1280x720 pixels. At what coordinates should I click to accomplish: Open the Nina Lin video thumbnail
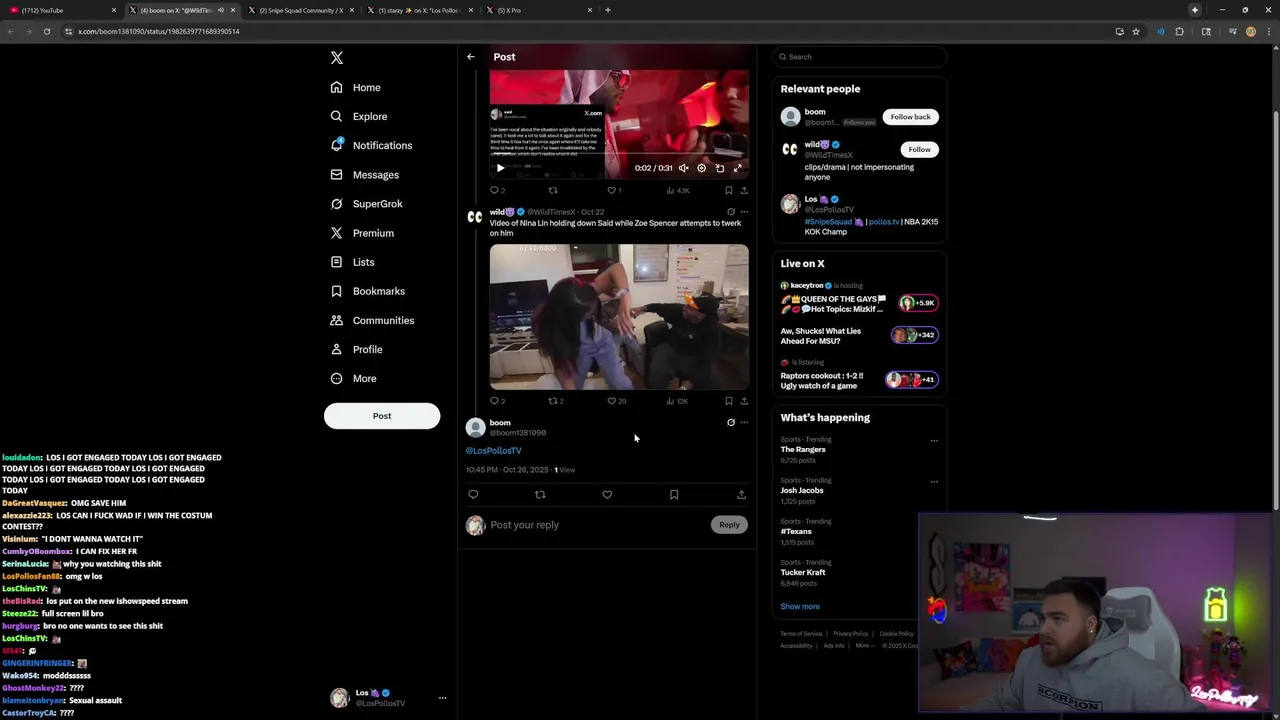pyautogui.click(x=619, y=317)
